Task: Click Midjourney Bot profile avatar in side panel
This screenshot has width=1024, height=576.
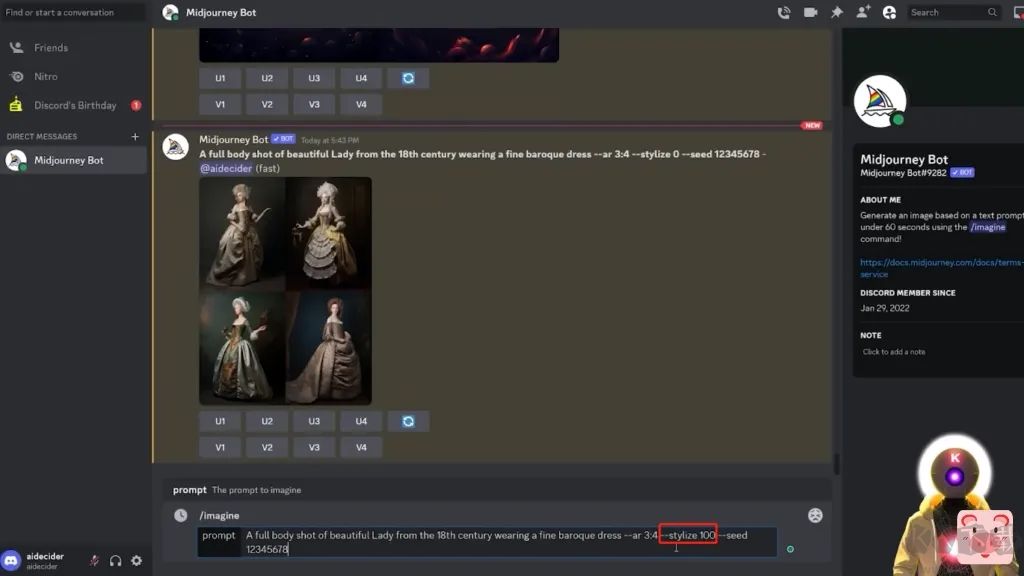Action: 880,101
